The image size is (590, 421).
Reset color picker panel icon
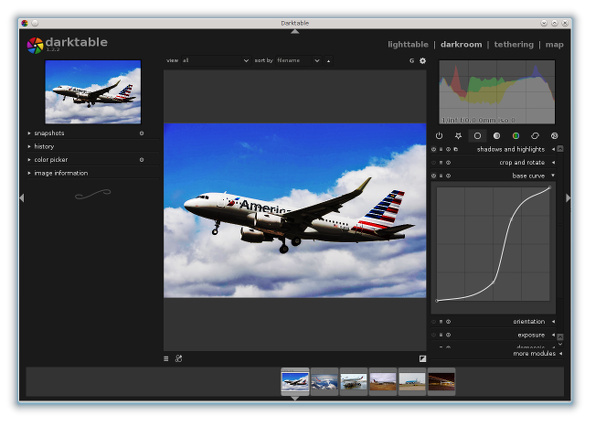141,160
